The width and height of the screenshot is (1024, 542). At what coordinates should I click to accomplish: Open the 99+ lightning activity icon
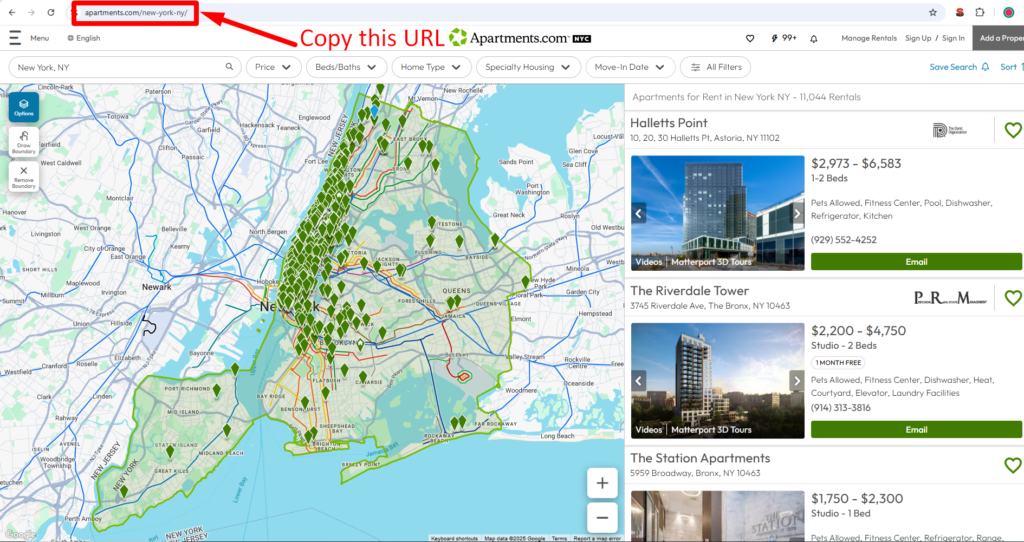click(x=784, y=38)
